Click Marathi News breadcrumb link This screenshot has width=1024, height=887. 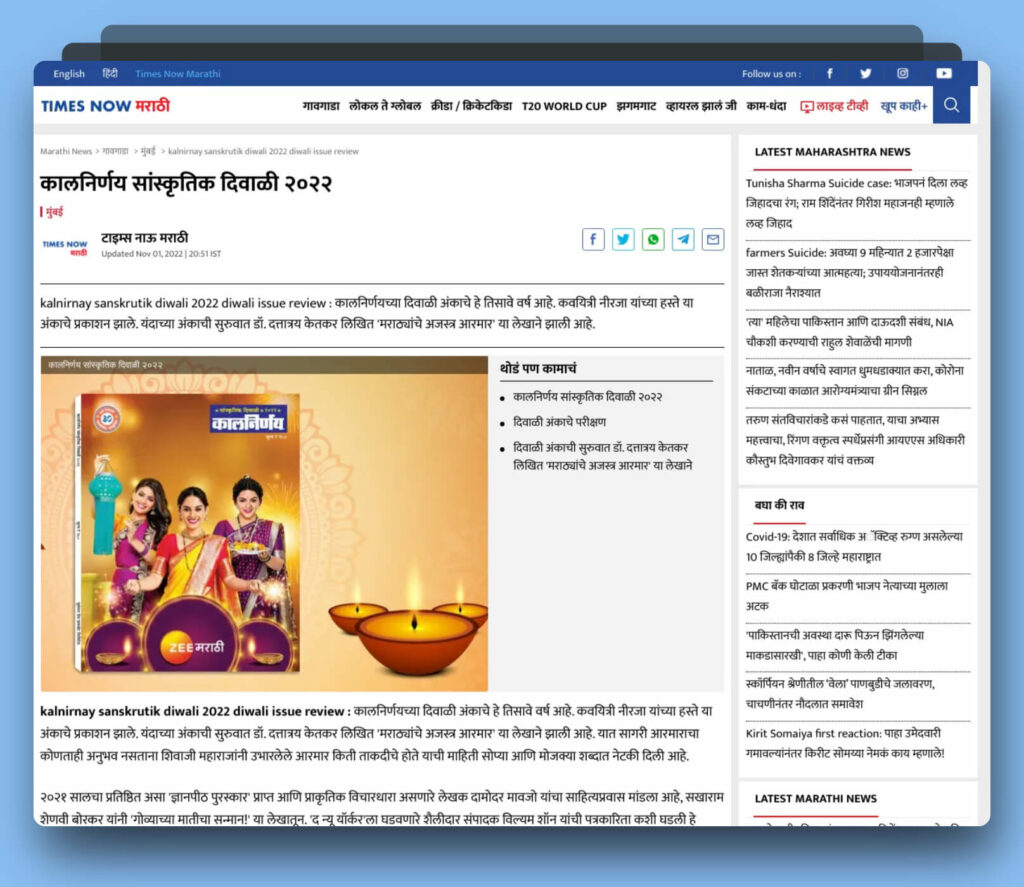click(x=66, y=152)
